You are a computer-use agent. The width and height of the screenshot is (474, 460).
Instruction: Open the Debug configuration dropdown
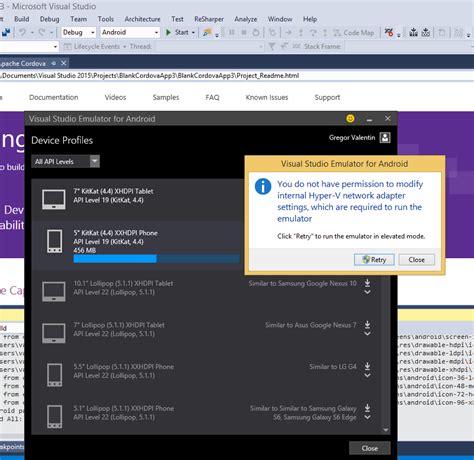pyautogui.click(x=79, y=32)
